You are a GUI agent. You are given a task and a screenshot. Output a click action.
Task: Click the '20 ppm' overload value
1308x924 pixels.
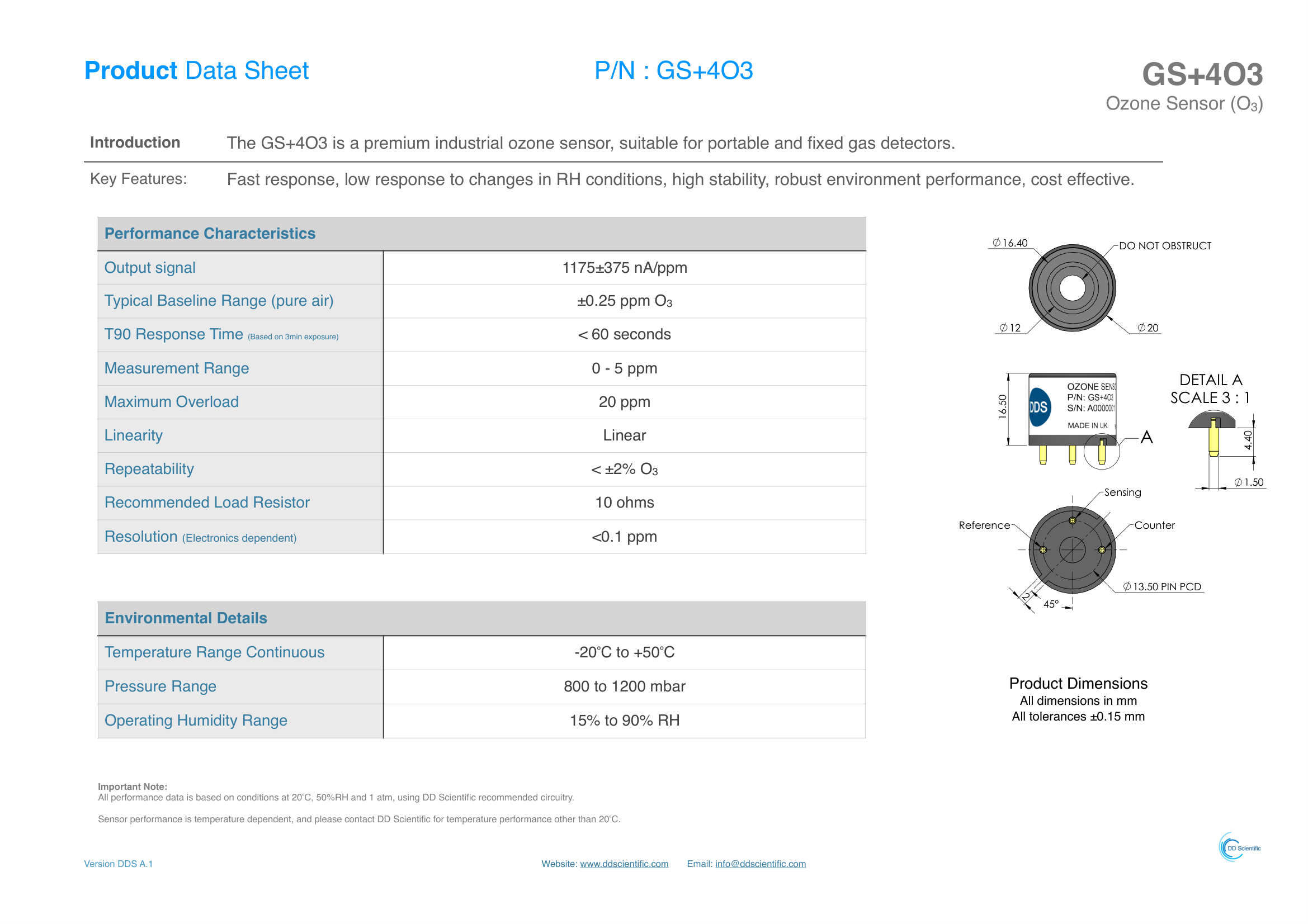(x=625, y=402)
